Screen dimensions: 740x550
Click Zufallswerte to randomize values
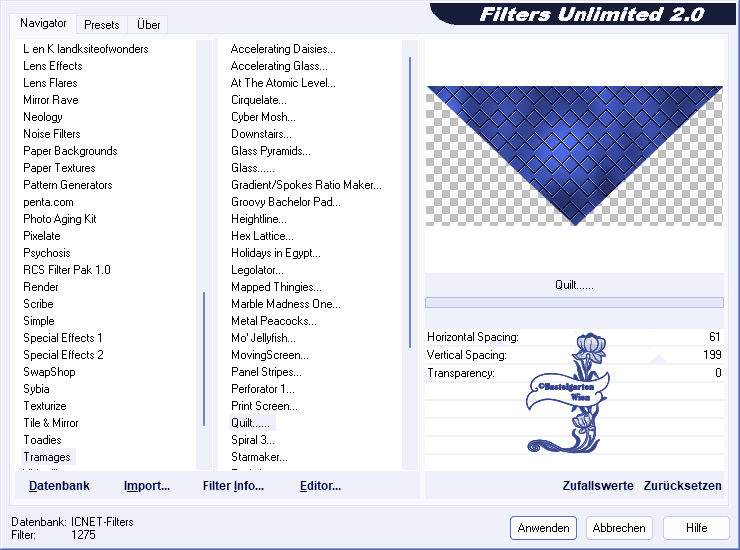tap(598, 486)
